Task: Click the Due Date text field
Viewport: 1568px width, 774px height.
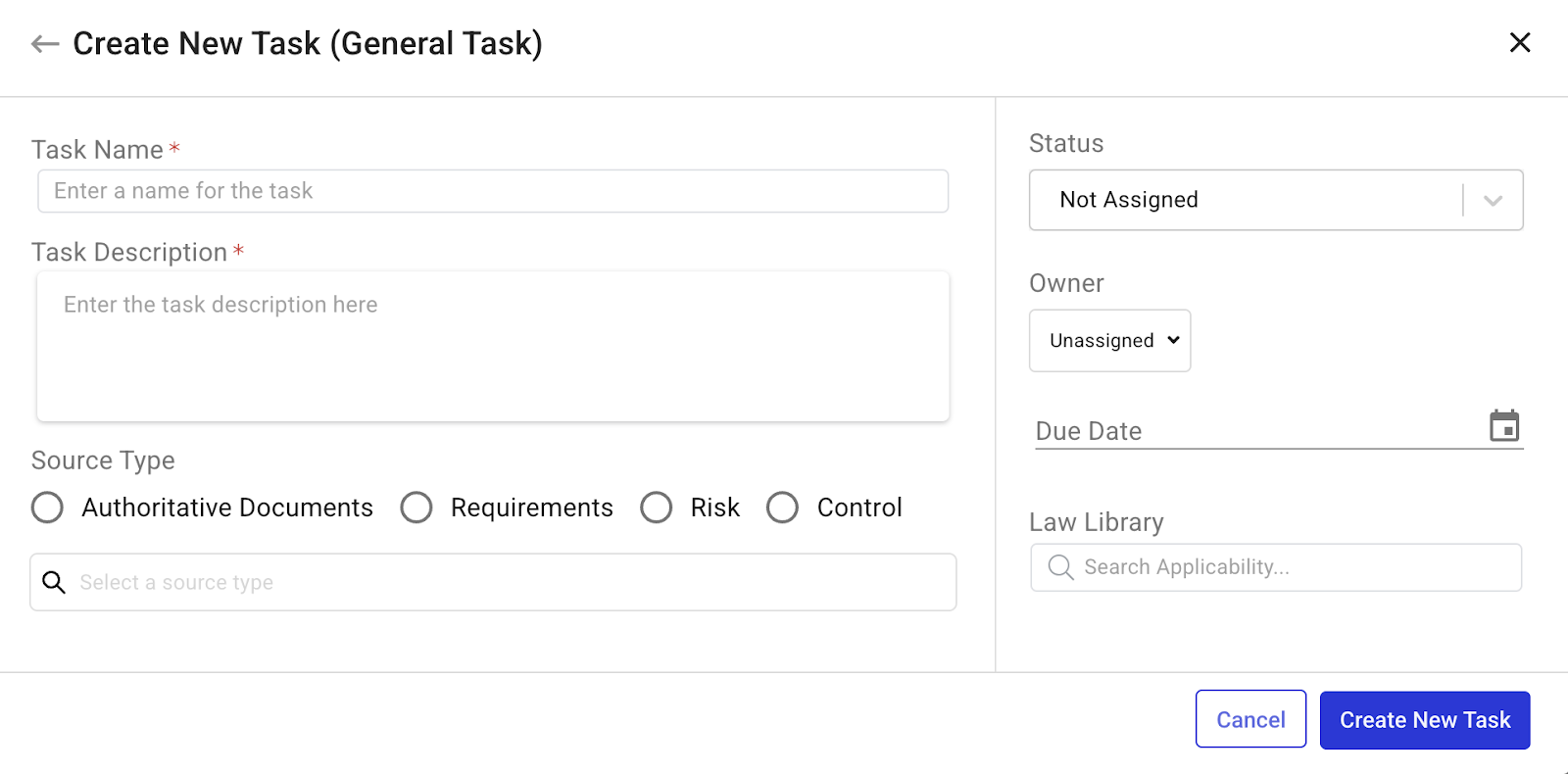Action: 1254,431
